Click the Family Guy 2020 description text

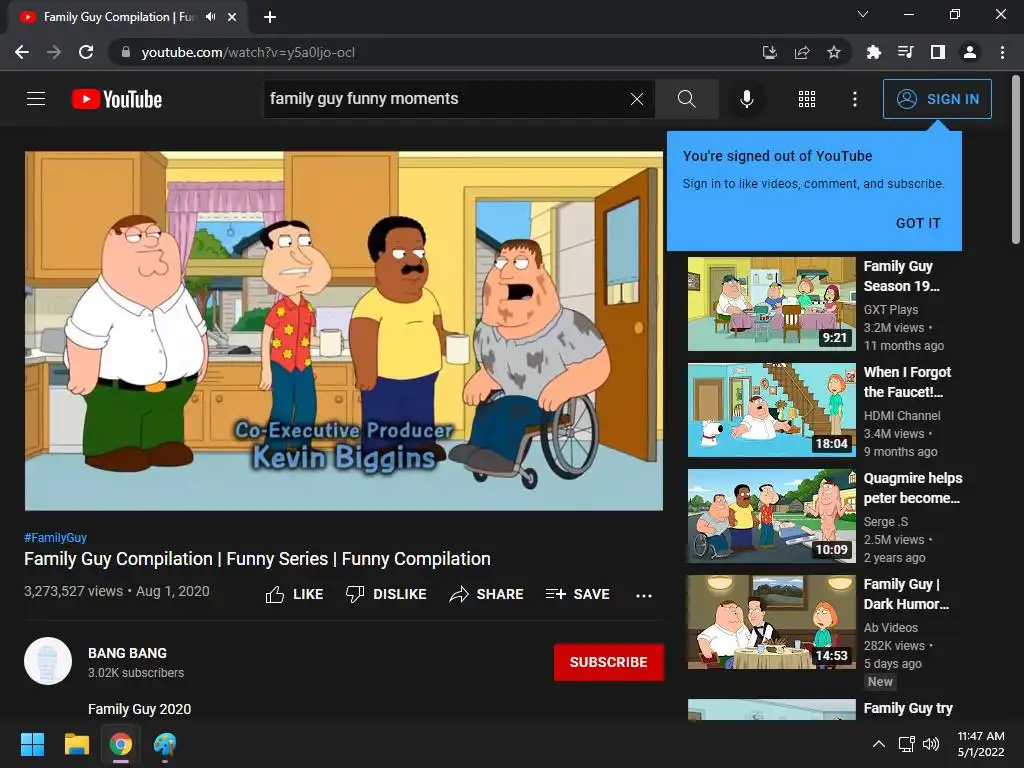[x=140, y=709]
